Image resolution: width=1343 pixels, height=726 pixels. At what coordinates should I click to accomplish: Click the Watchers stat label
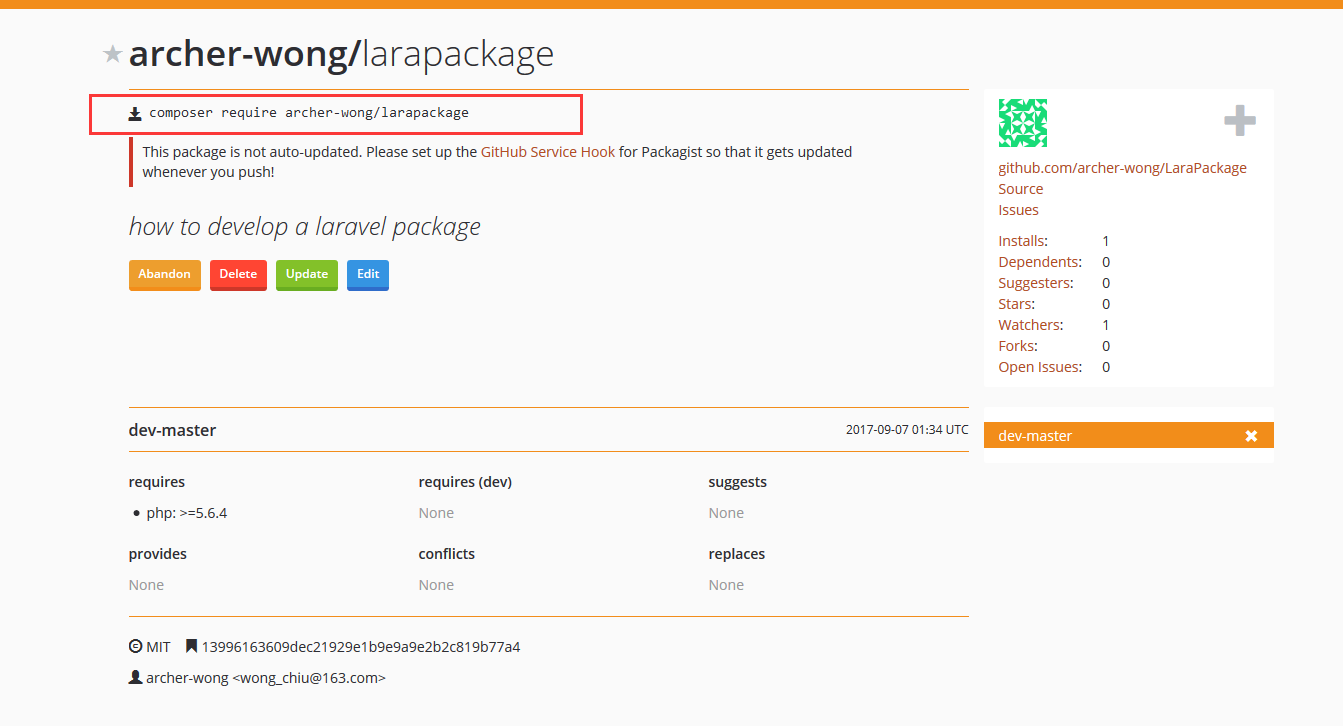click(1031, 325)
